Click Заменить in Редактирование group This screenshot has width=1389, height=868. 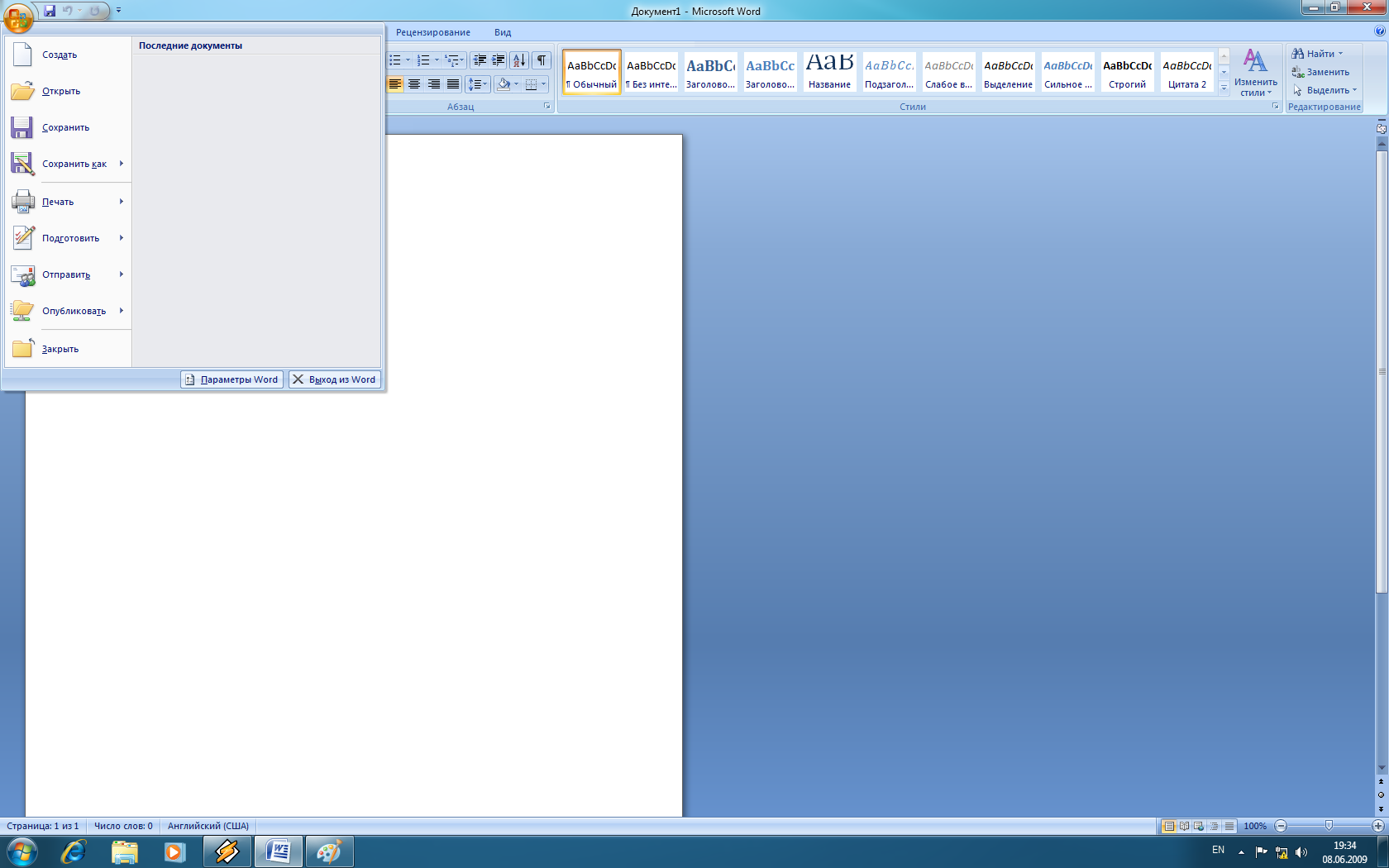[1320, 72]
